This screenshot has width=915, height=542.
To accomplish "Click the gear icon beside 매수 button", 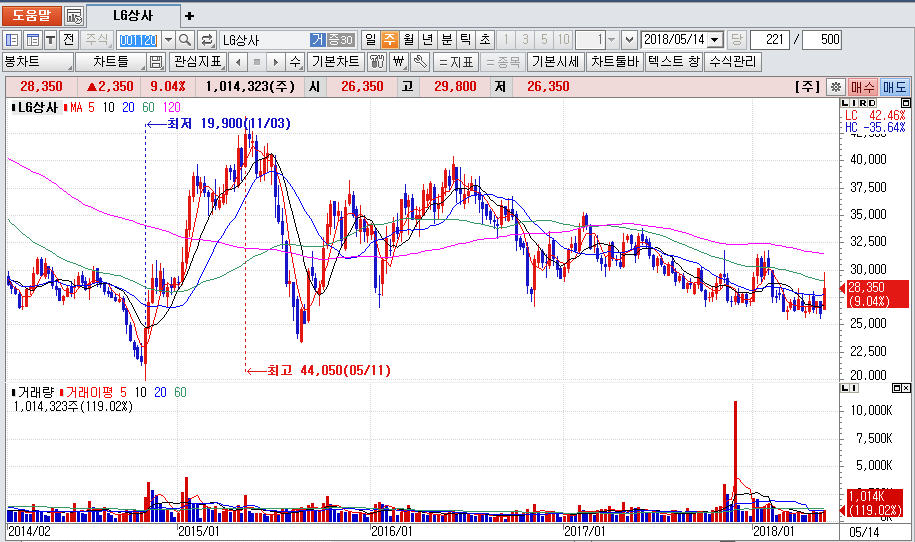I will 836,87.
